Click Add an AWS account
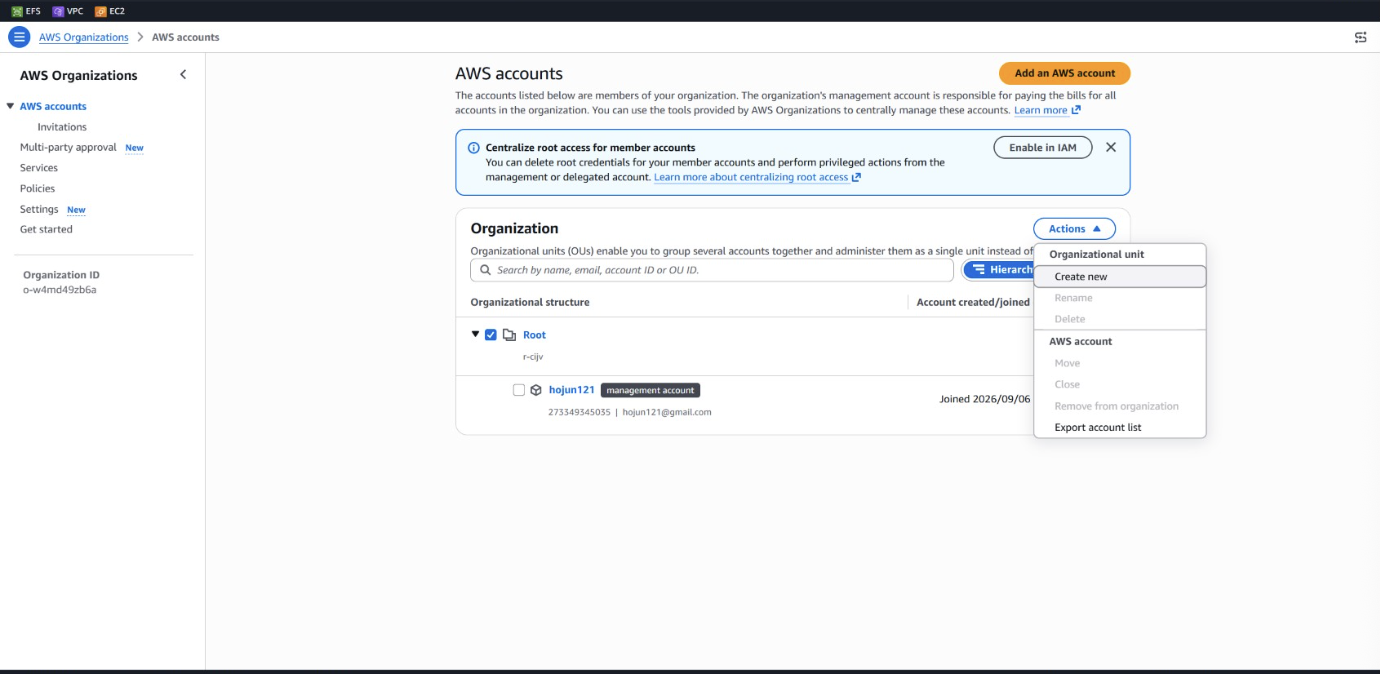 (x=1064, y=73)
